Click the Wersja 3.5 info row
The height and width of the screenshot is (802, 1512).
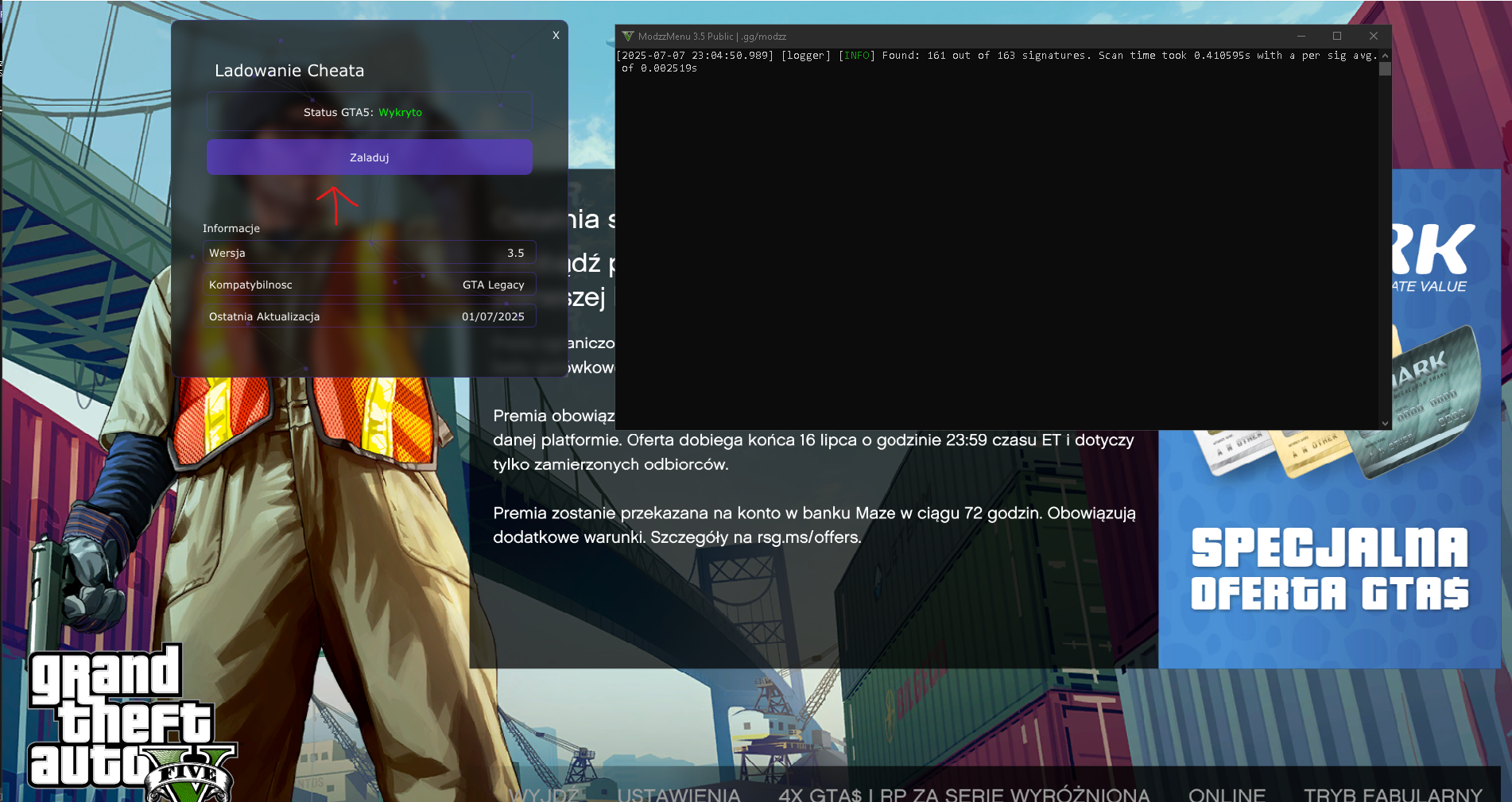[x=369, y=253]
